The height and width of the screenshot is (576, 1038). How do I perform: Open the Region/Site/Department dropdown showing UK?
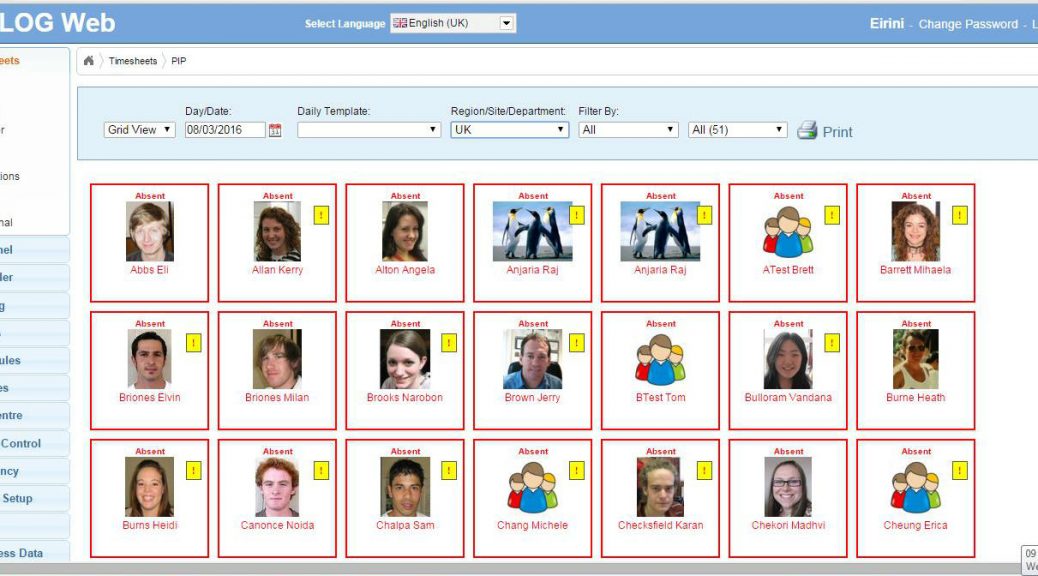(509, 130)
